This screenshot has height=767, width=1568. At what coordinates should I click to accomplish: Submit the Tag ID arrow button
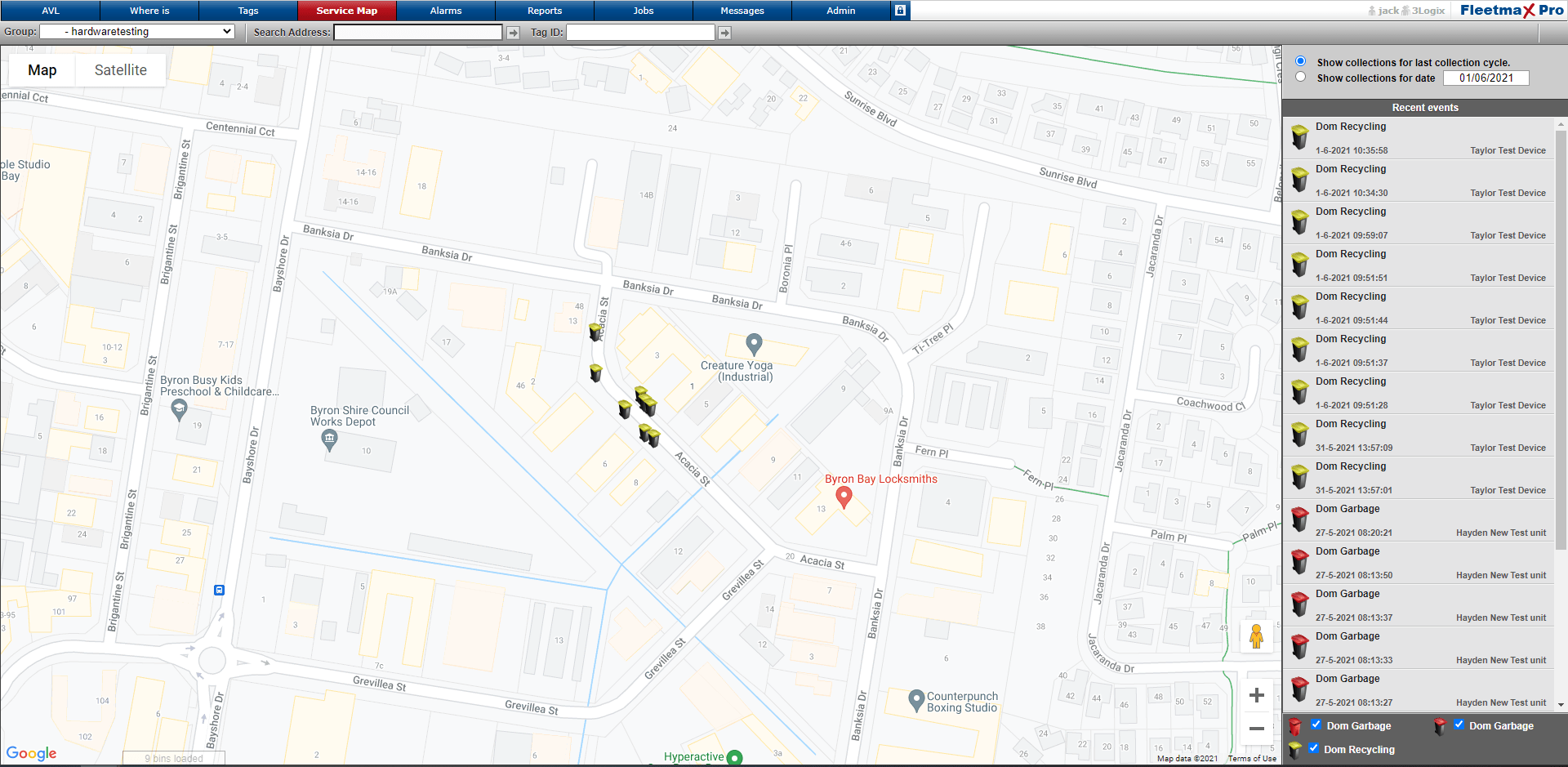(x=724, y=33)
